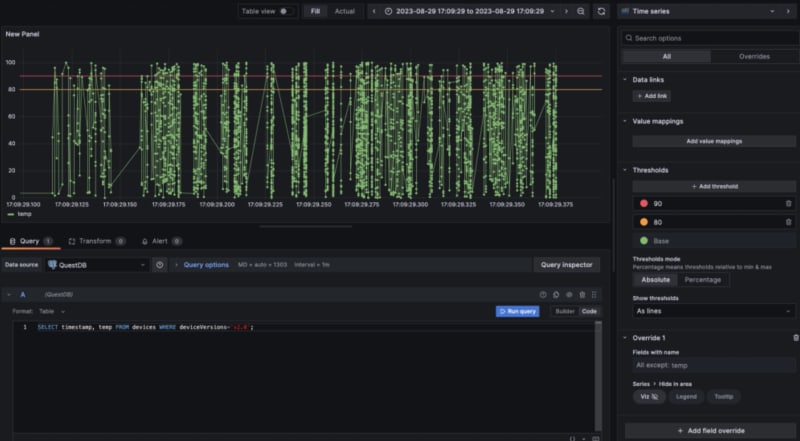Open the QuestDB data source dropdown

coord(97,265)
